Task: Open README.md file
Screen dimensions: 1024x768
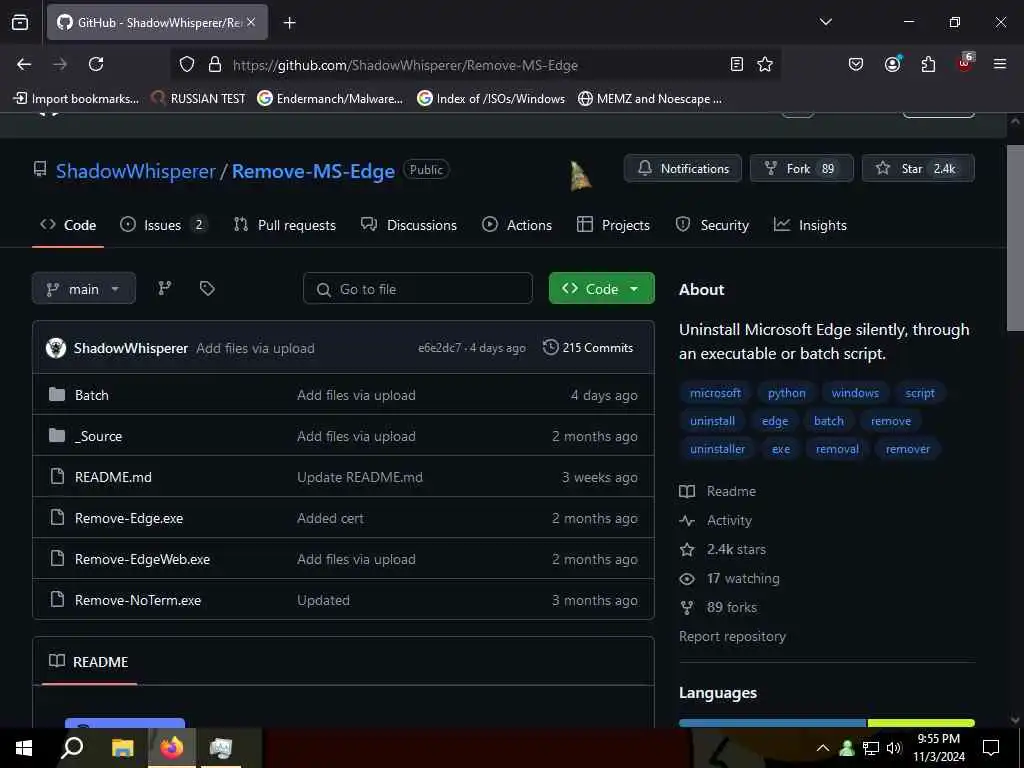Action: coord(113,477)
